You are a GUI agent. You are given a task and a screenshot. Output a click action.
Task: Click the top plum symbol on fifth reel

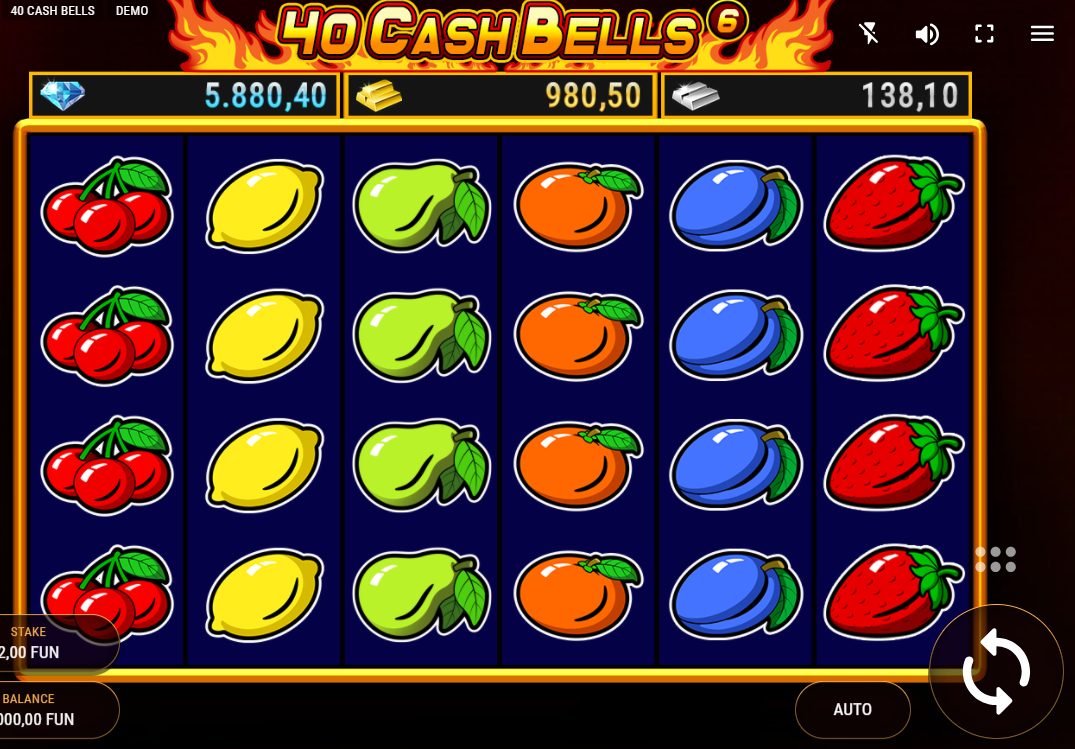point(735,206)
